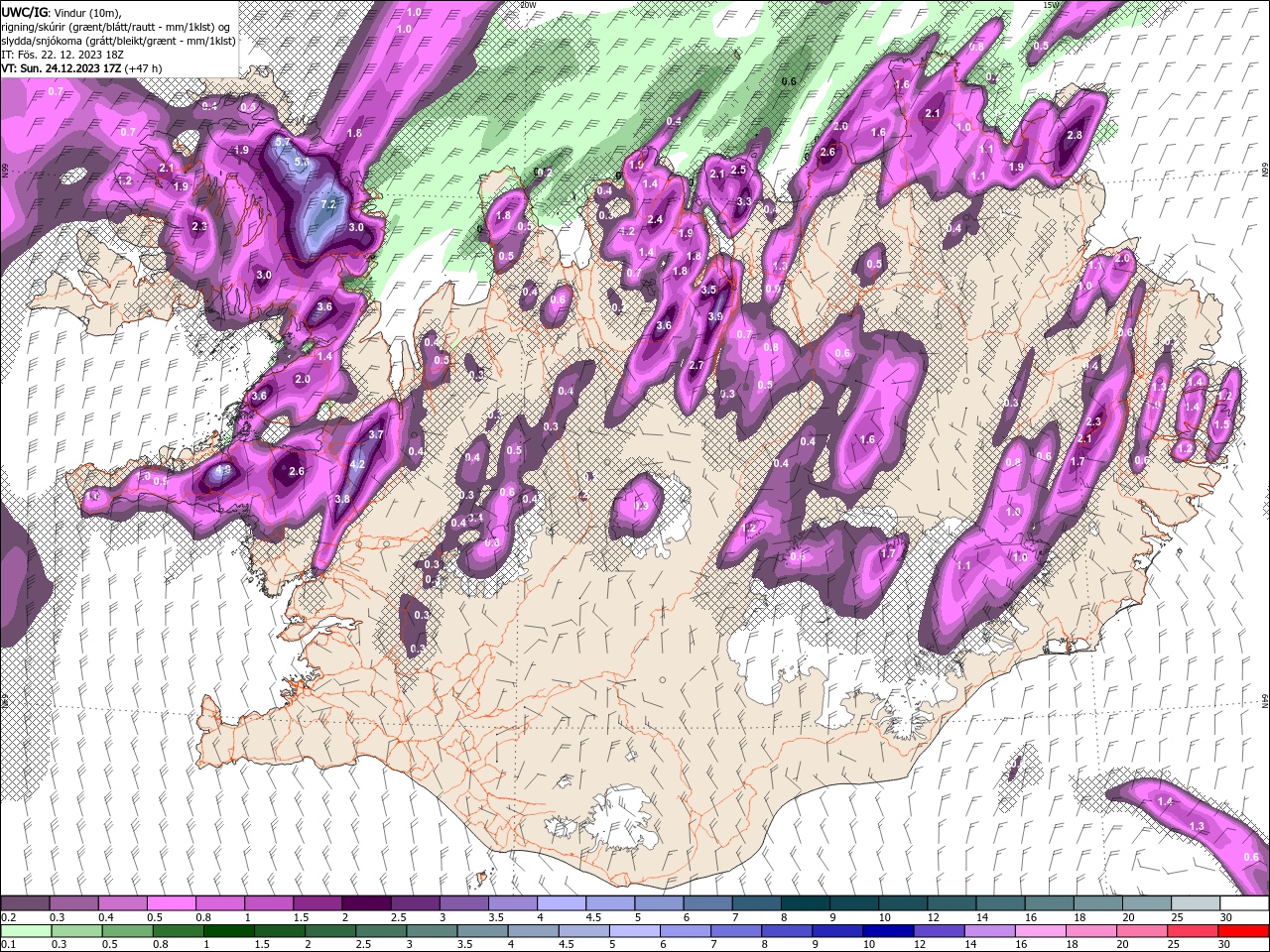Click the 20W longitude label
The width and height of the screenshot is (1270, 952).
529,5
